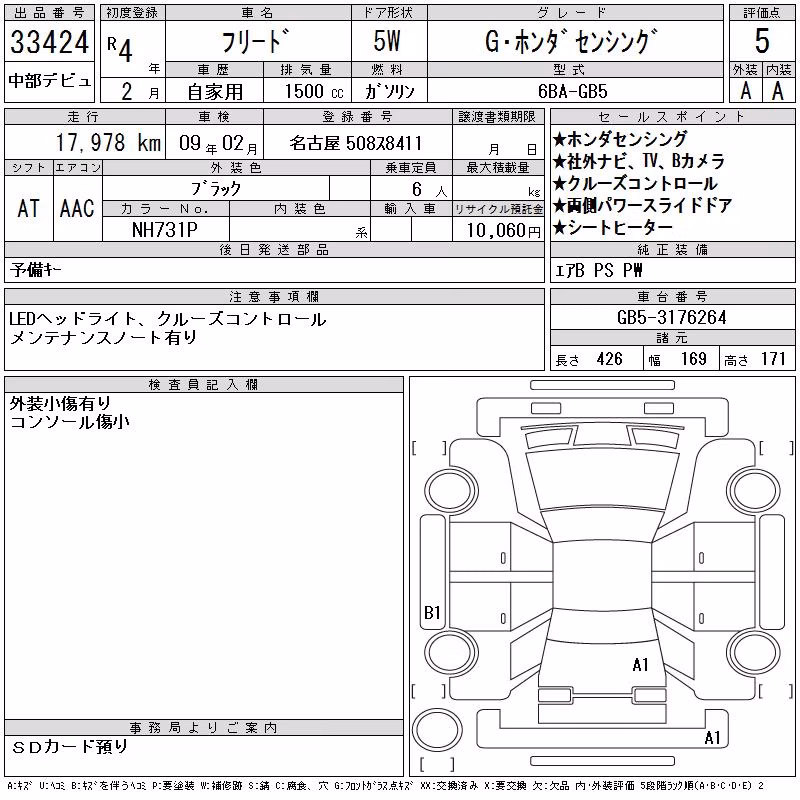
Task: Click the height value 171
Action: 773,359
